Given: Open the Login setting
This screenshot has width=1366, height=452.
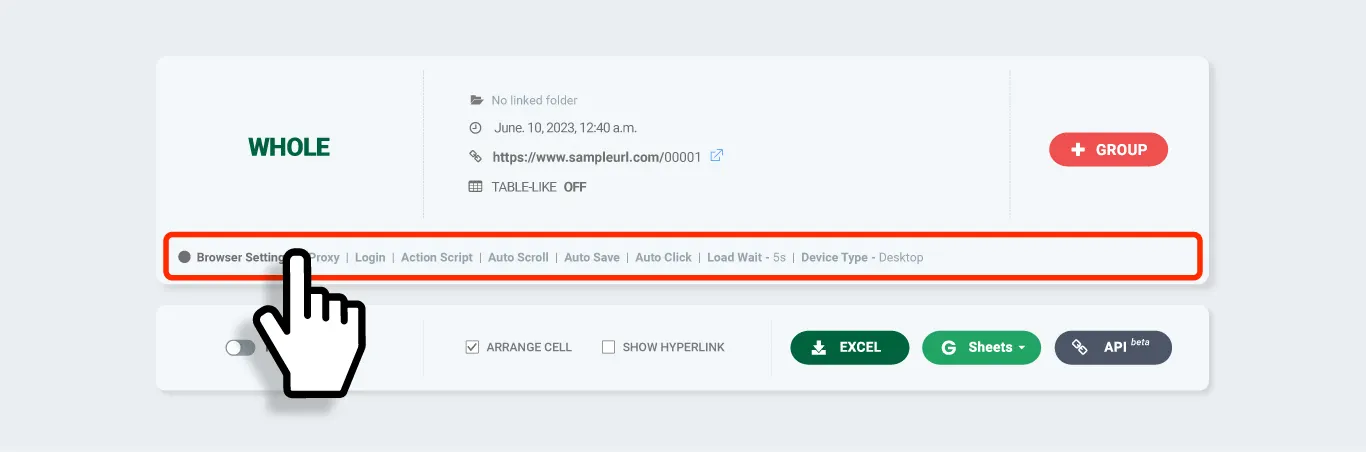Looking at the screenshot, I should pyautogui.click(x=370, y=257).
